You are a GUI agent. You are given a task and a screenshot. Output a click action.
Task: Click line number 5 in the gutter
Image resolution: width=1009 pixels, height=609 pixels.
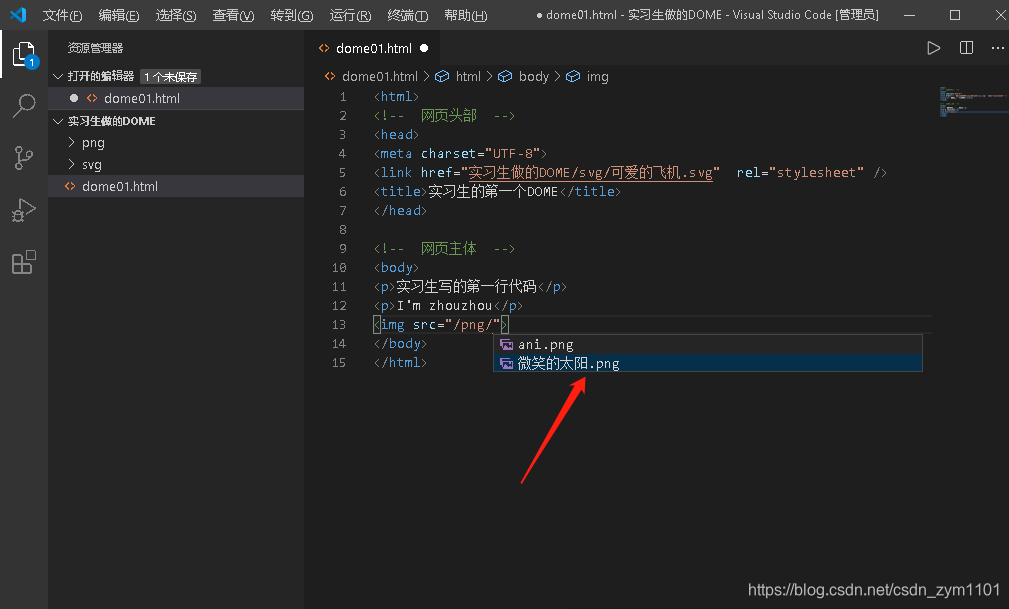(342, 173)
